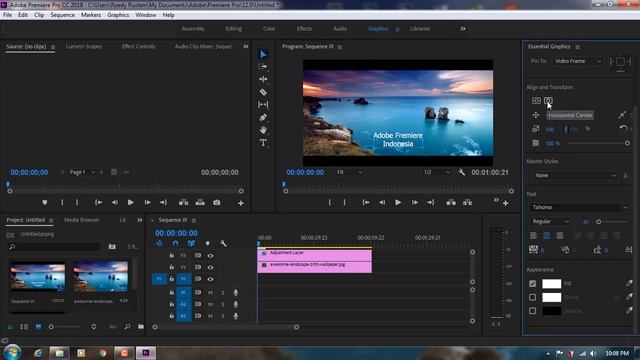Open Program Monitor wrench settings
This screenshot has width=640, height=360.
(x=462, y=172)
